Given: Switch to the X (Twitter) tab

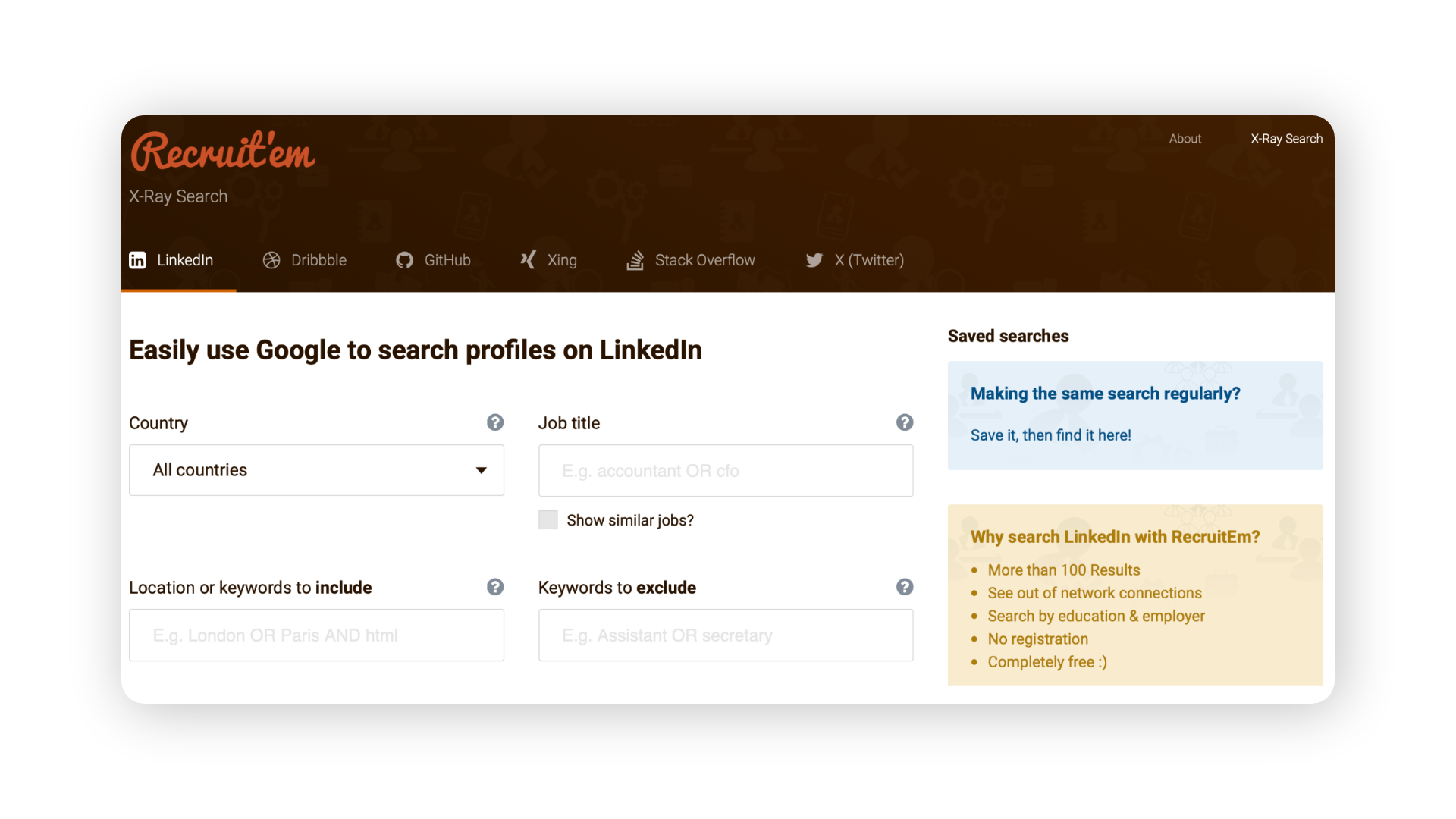Looking at the screenshot, I should [855, 260].
